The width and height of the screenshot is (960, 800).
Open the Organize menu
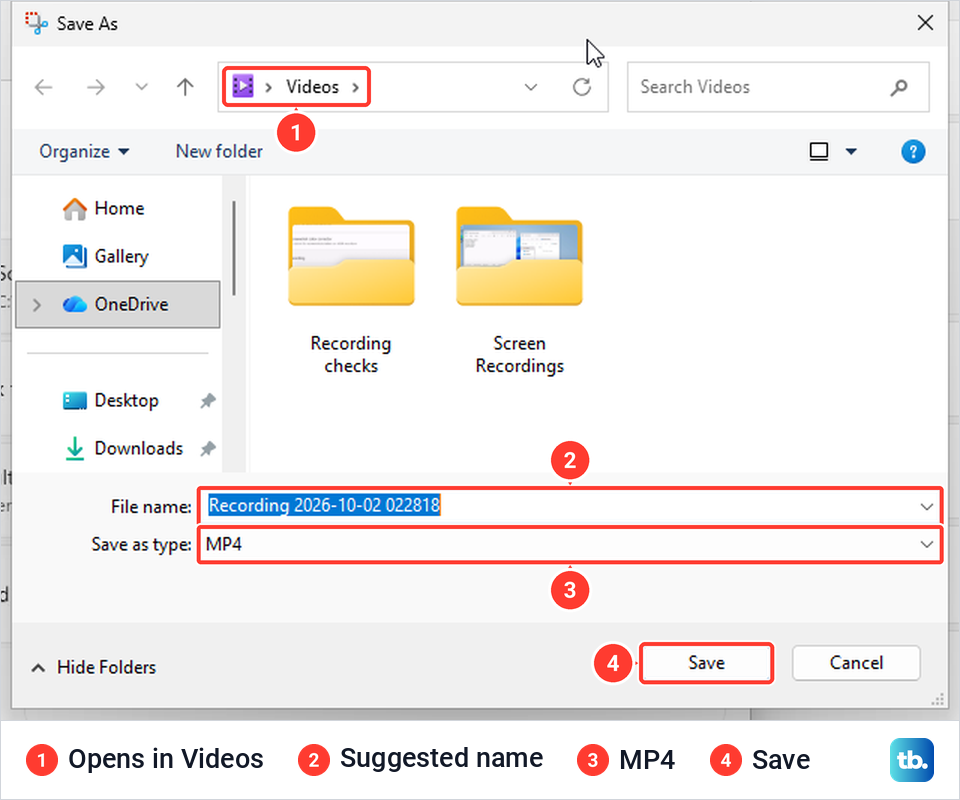pos(84,151)
